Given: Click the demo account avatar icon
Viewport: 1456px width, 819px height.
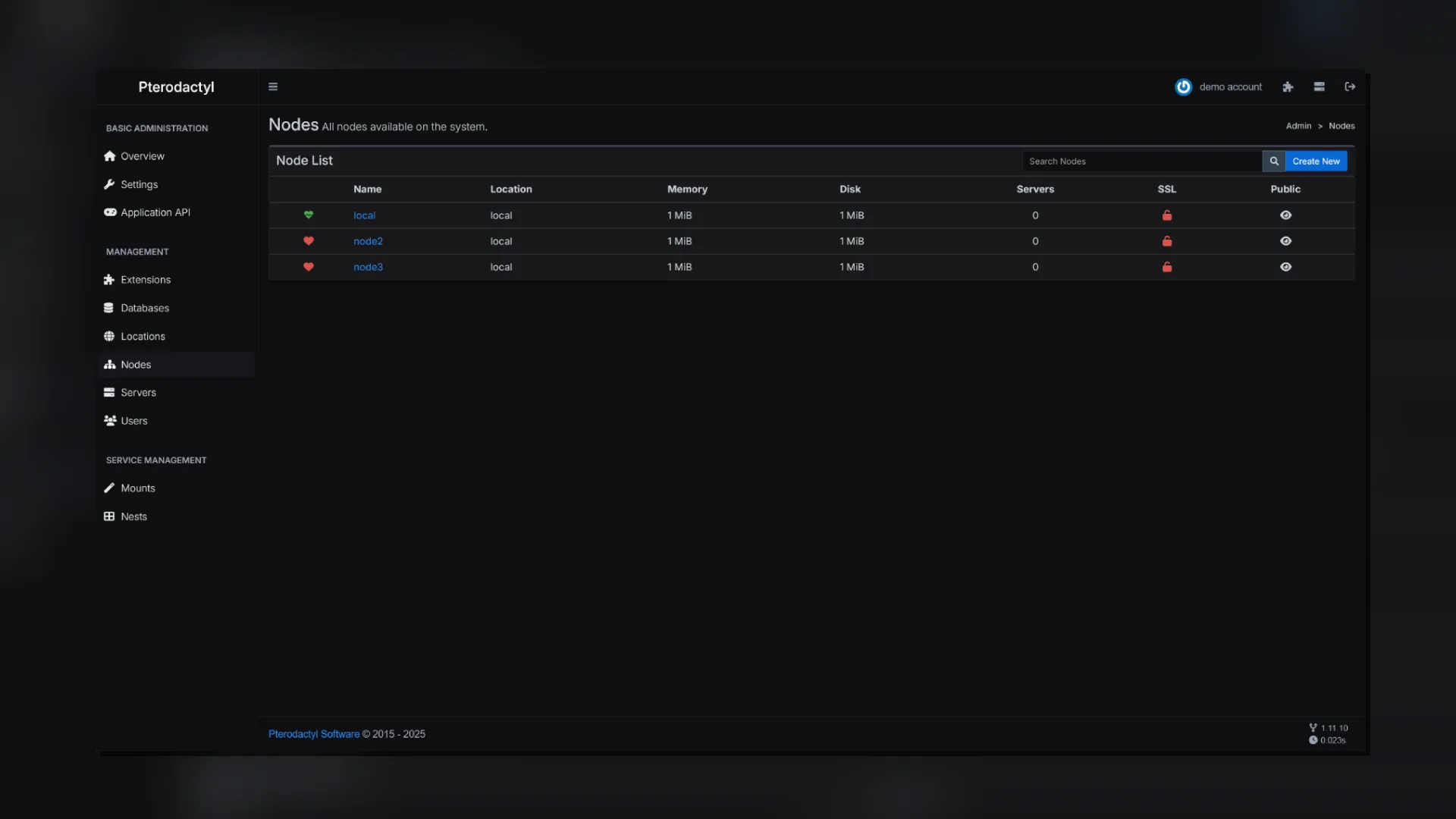Looking at the screenshot, I should 1183,86.
